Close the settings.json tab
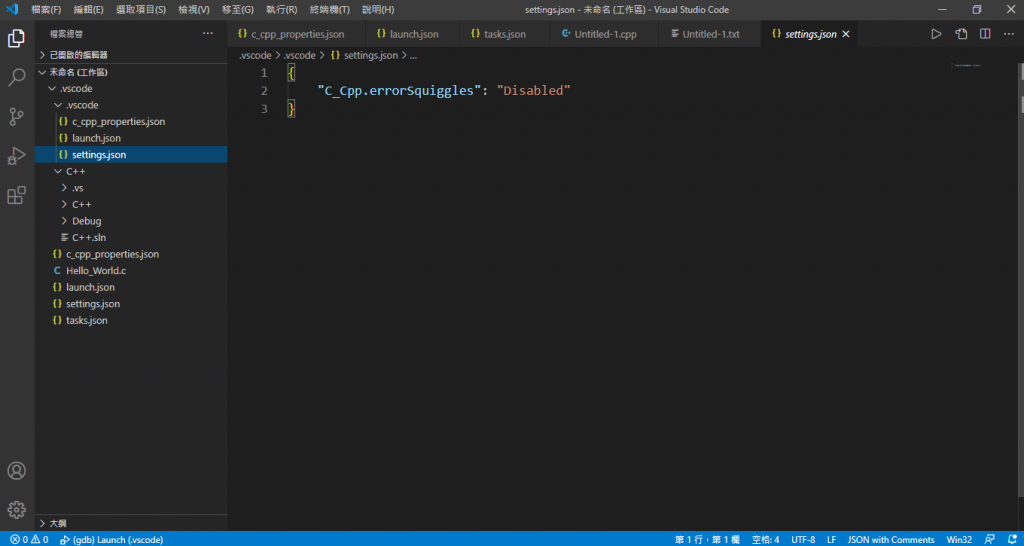 click(846, 35)
